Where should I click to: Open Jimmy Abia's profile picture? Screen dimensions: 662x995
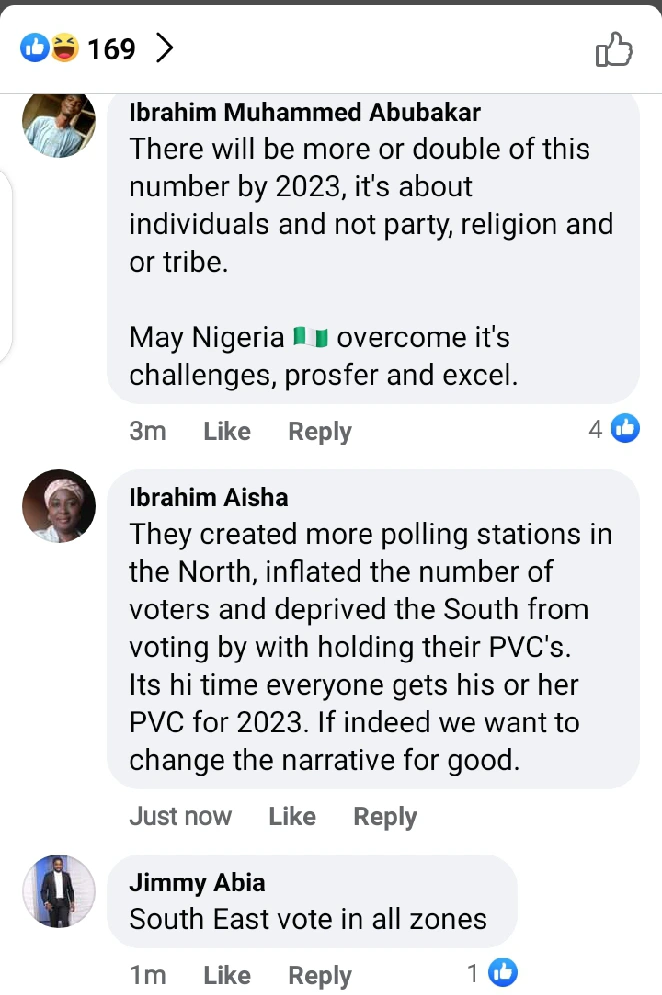coord(59,890)
